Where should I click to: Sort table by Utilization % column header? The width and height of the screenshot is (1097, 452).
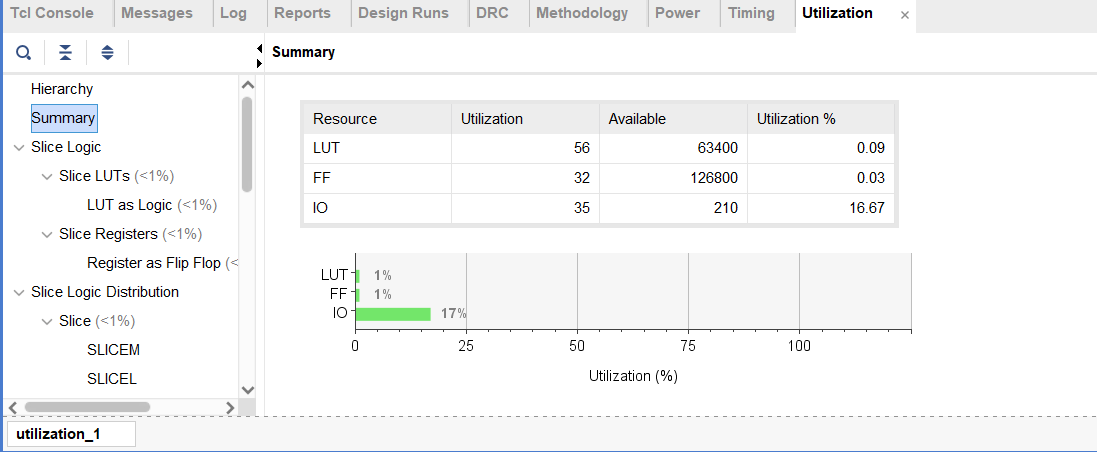tap(796, 119)
